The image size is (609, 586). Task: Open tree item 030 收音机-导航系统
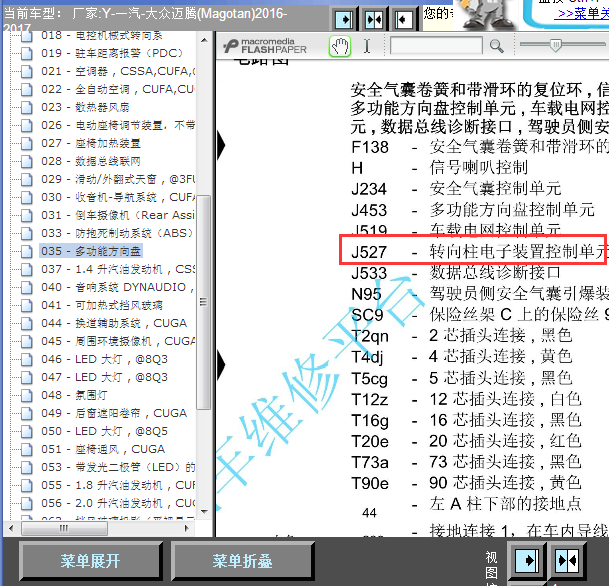point(118,197)
